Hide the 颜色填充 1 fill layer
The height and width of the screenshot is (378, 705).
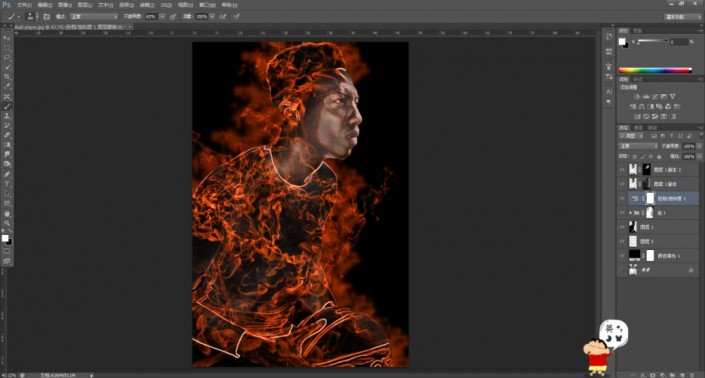pyautogui.click(x=622, y=256)
